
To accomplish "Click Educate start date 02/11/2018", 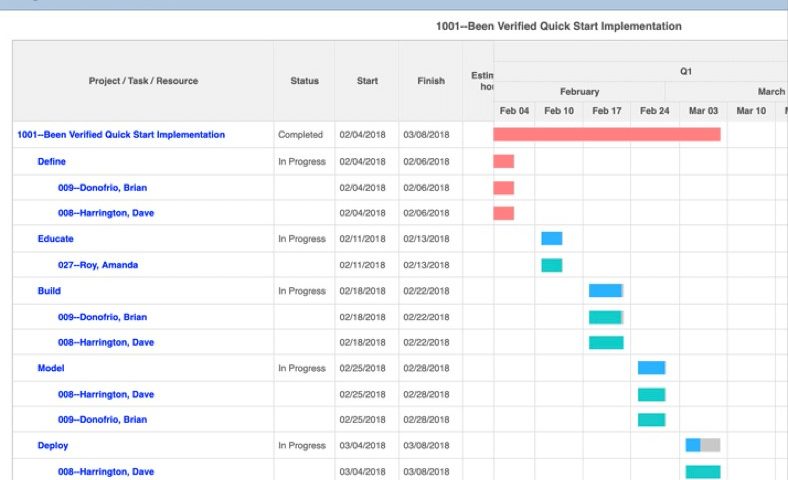I will click(x=362, y=239).
